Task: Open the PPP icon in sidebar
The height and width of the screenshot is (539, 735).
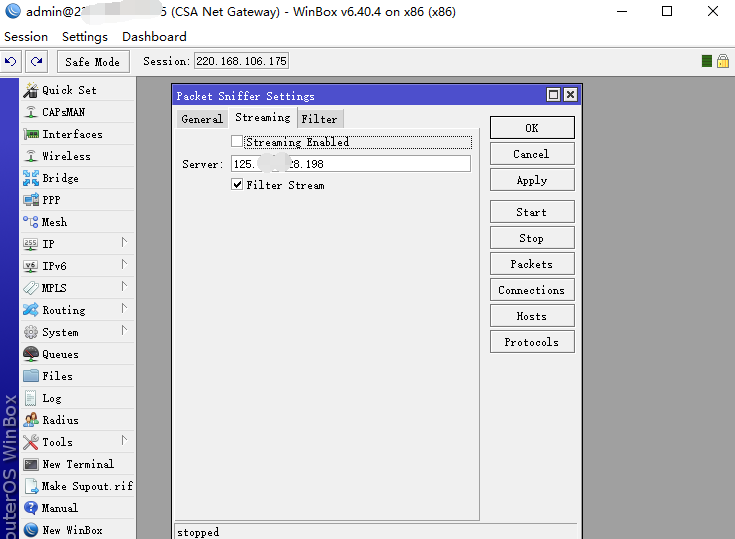Action: click(31, 200)
